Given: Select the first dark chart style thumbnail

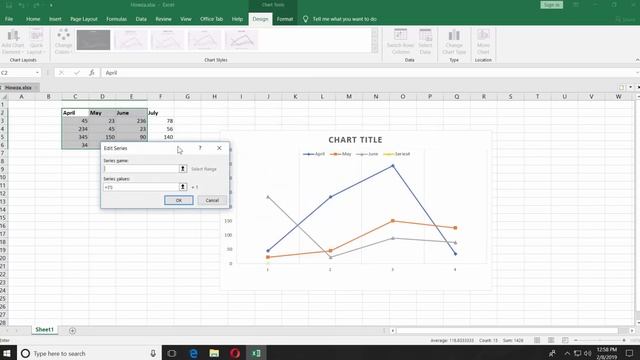Looking at the screenshot, I should pos(93,40).
